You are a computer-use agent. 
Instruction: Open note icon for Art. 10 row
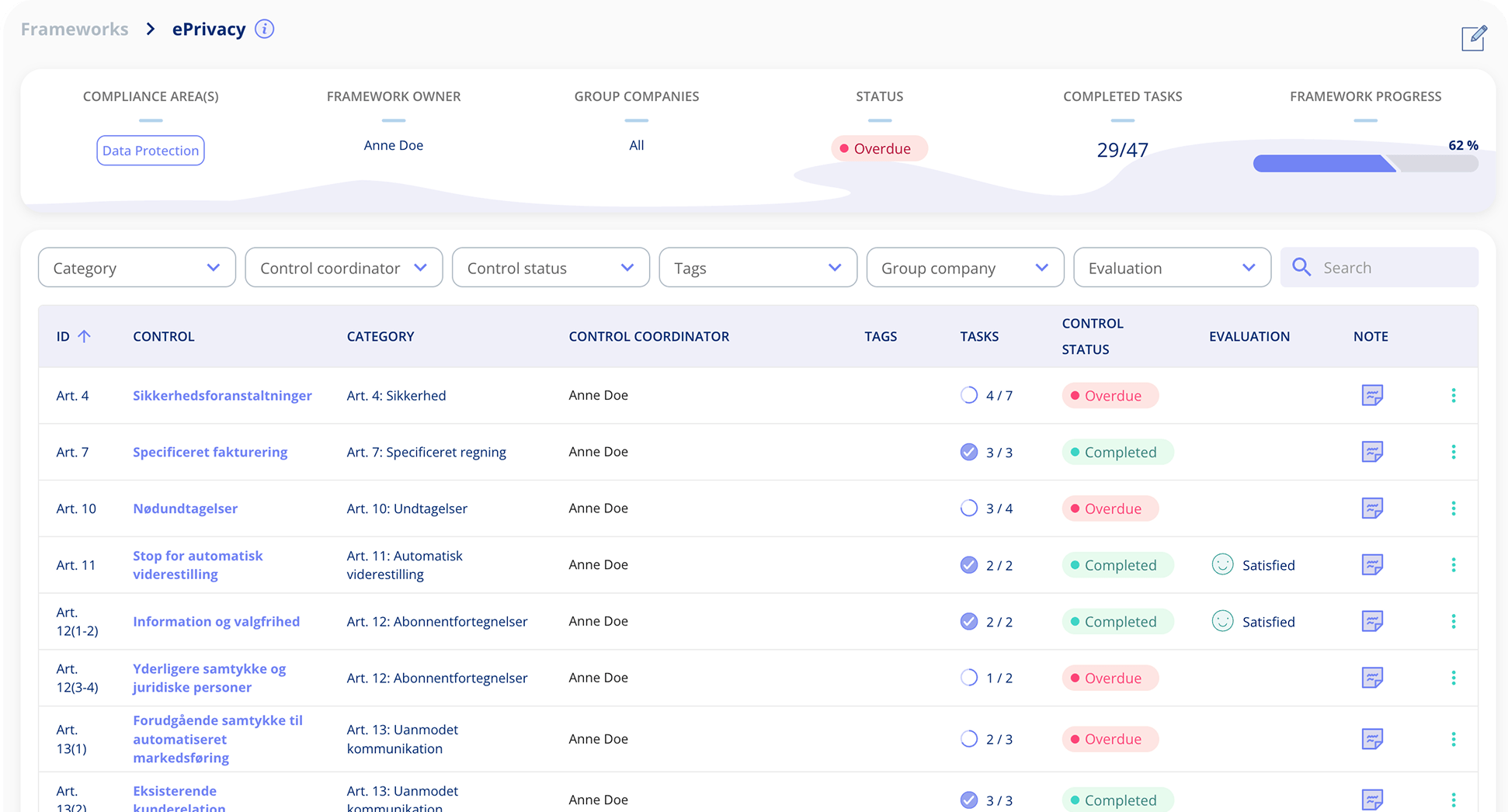1372,508
